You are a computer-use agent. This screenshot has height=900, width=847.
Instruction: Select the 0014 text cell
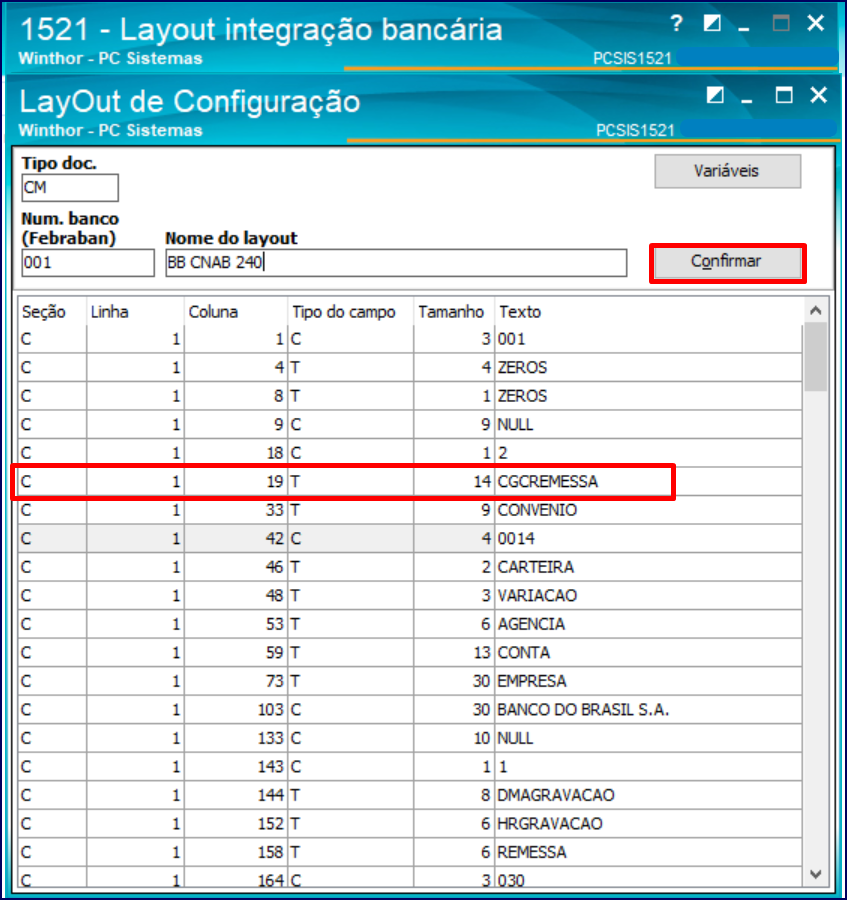coord(648,538)
